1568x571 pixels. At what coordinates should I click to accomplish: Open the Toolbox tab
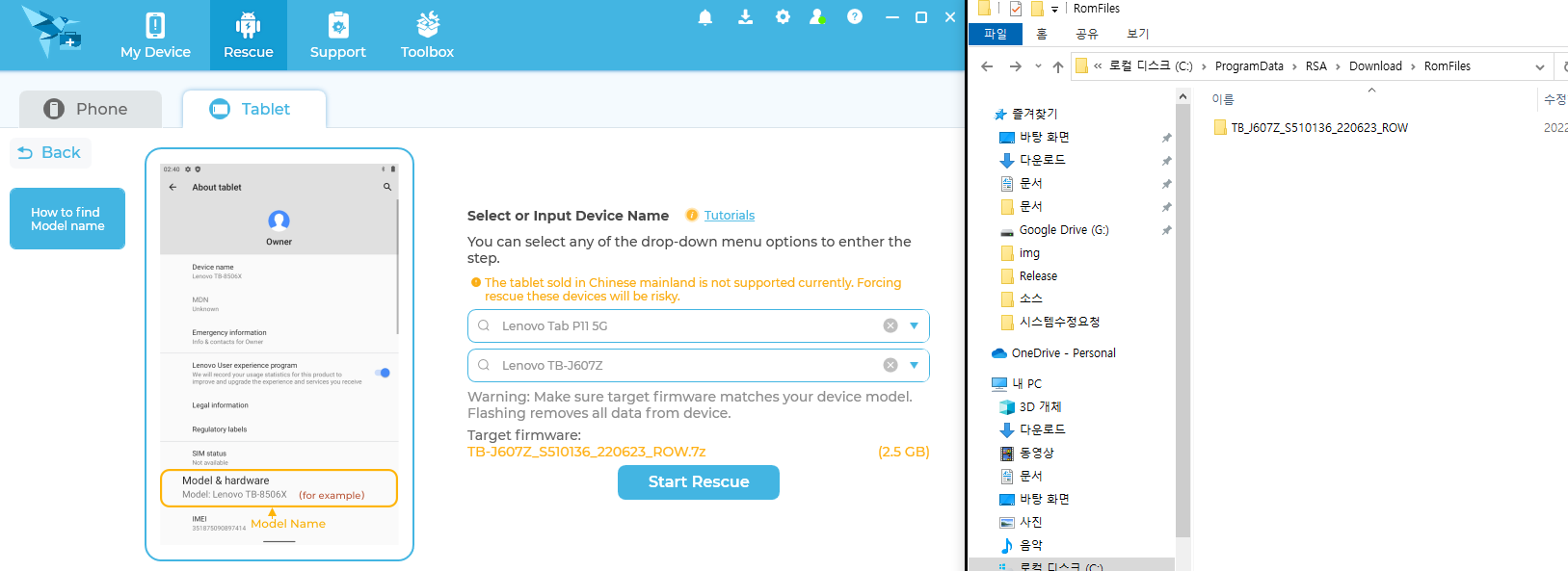click(x=427, y=36)
